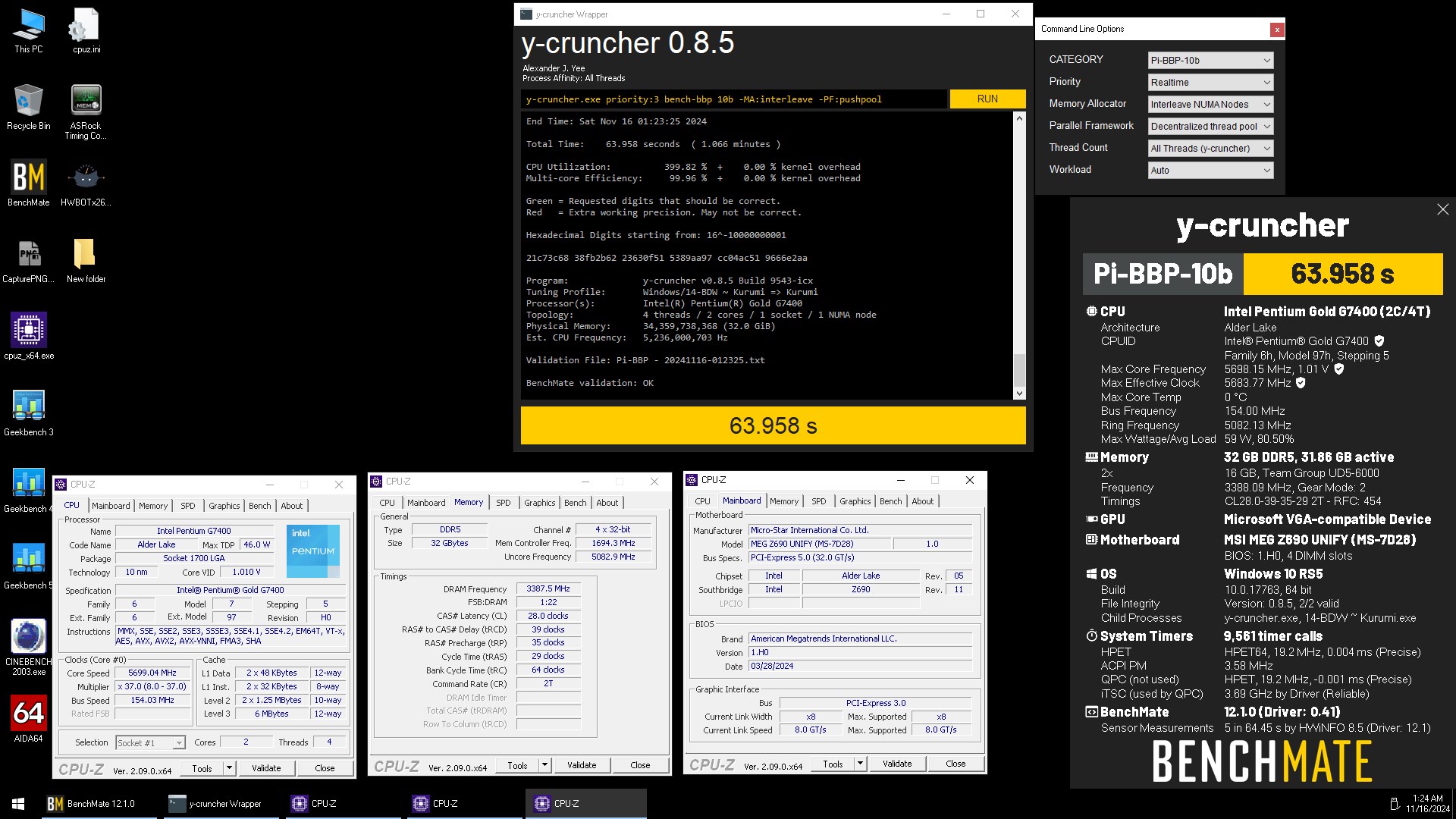Screen dimensions: 1456x819
Task: Open the Thread Count dropdown
Action: pyautogui.click(x=1210, y=148)
